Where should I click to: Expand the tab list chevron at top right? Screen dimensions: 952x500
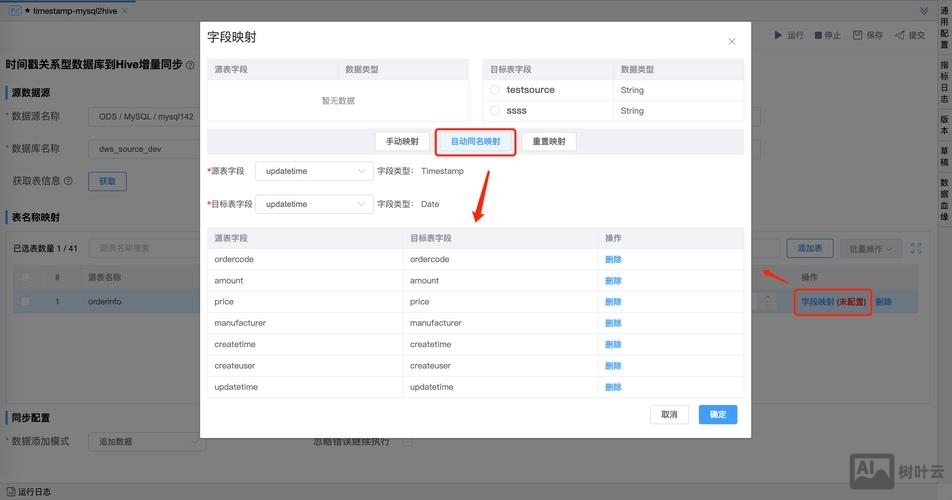923,11
